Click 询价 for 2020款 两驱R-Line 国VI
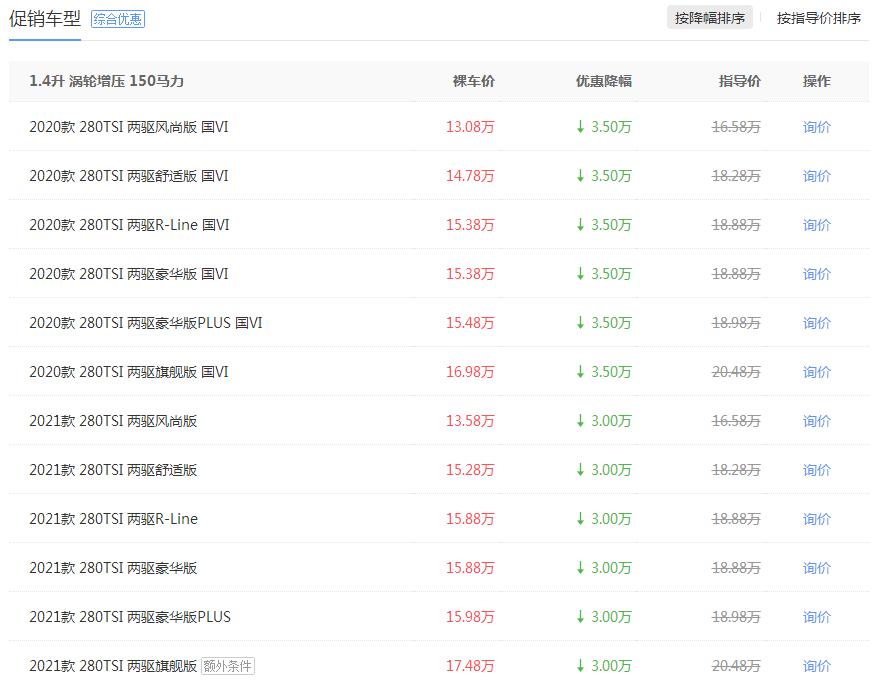The image size is (880, 686). click(817, 225)
